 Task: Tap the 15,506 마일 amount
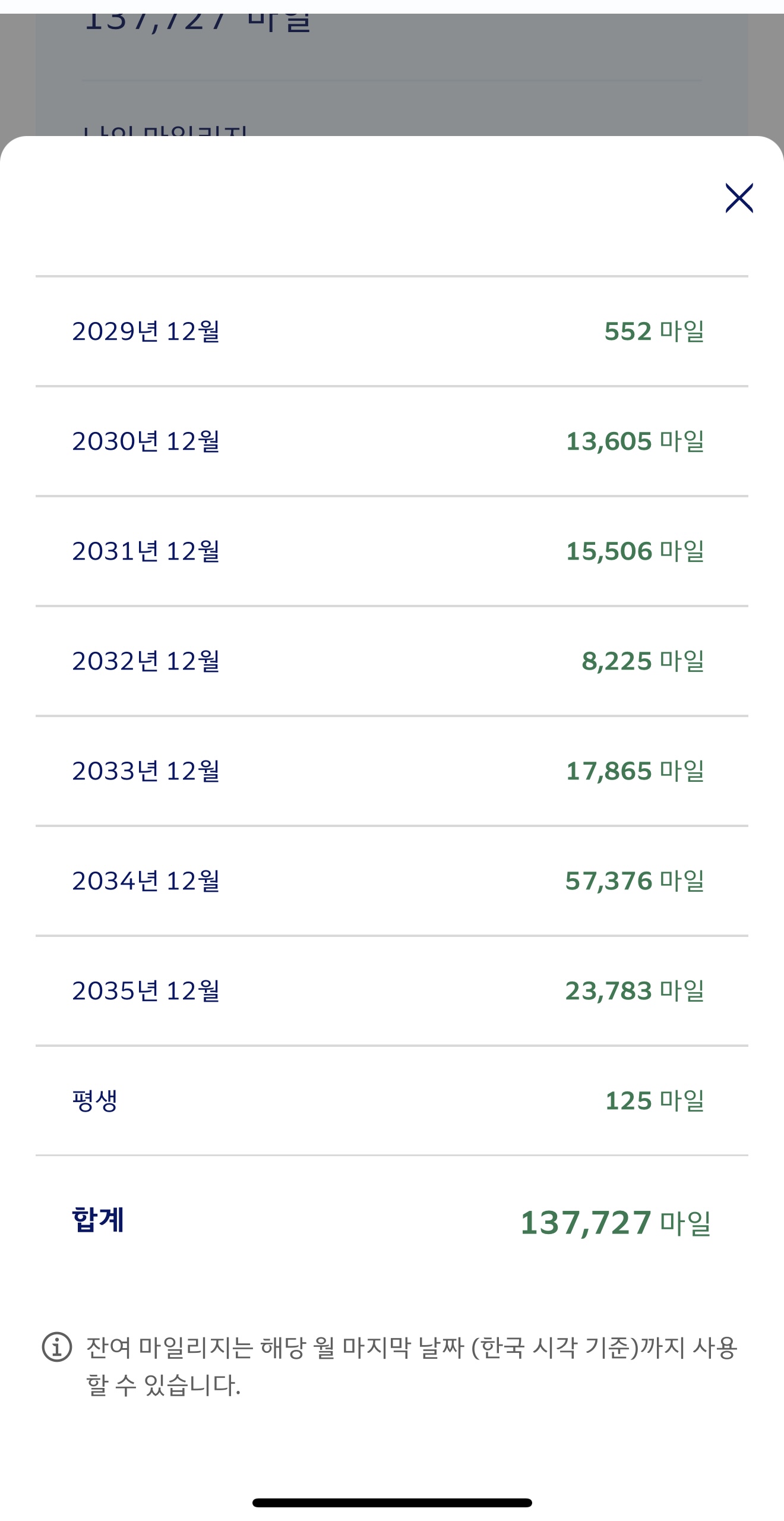click(x=635, y=551)
